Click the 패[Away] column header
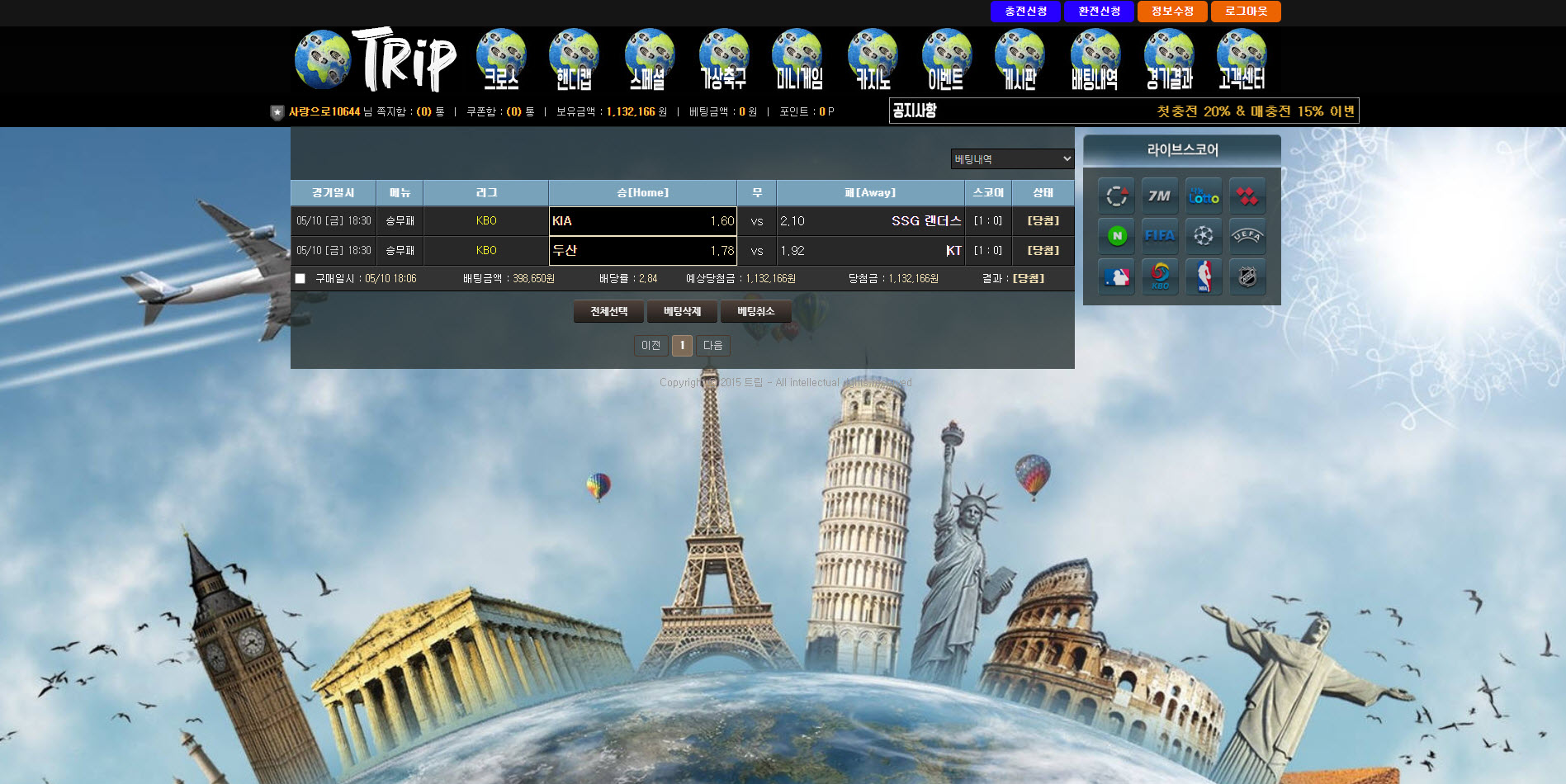The width and height of the screenshot is (1566, 784). 871,192
